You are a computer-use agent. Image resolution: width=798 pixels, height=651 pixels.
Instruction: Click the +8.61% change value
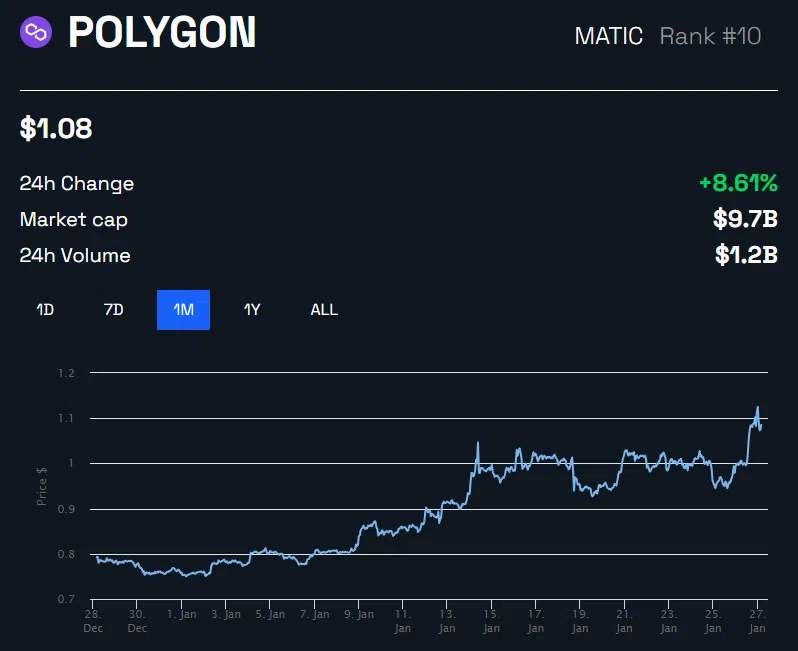(x=738, y=183)
